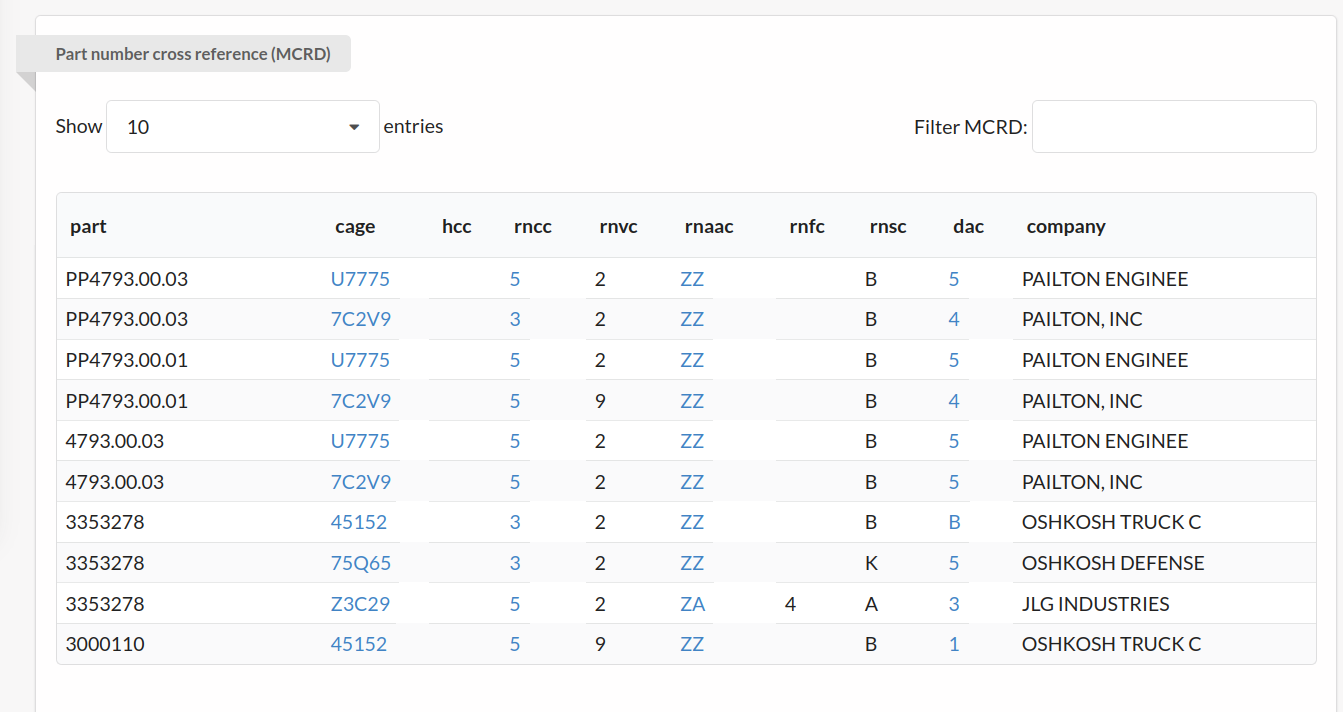Image resolution: width=1343 pixels, height=712 pixels.
Task: Select rnvc value 9 in 3000110 row
Action: pos(600,644)
